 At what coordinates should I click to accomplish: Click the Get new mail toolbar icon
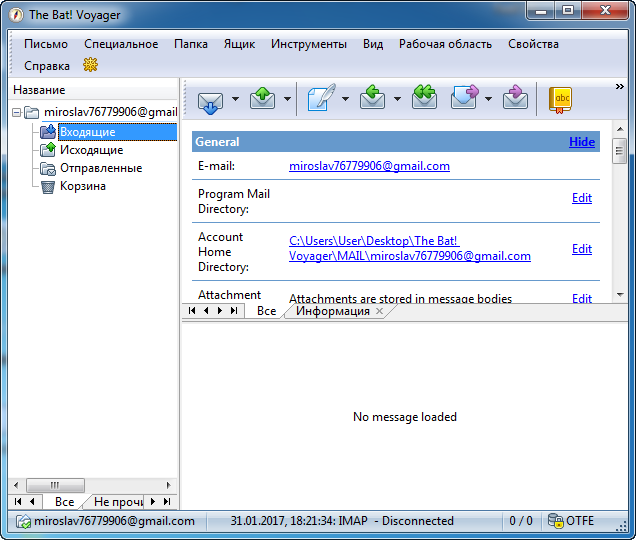point(210,101)
